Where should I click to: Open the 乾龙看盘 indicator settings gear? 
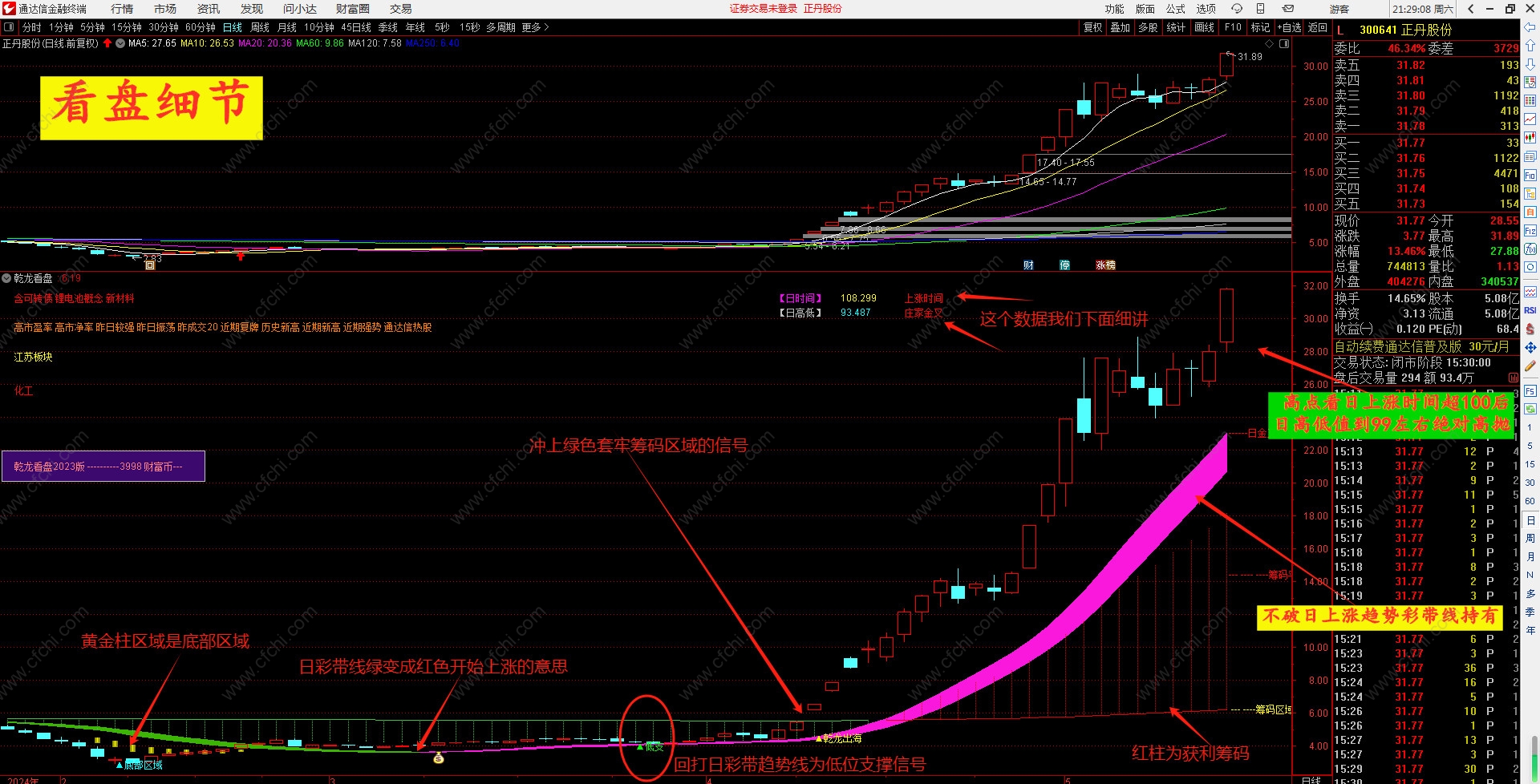(6, 278)
